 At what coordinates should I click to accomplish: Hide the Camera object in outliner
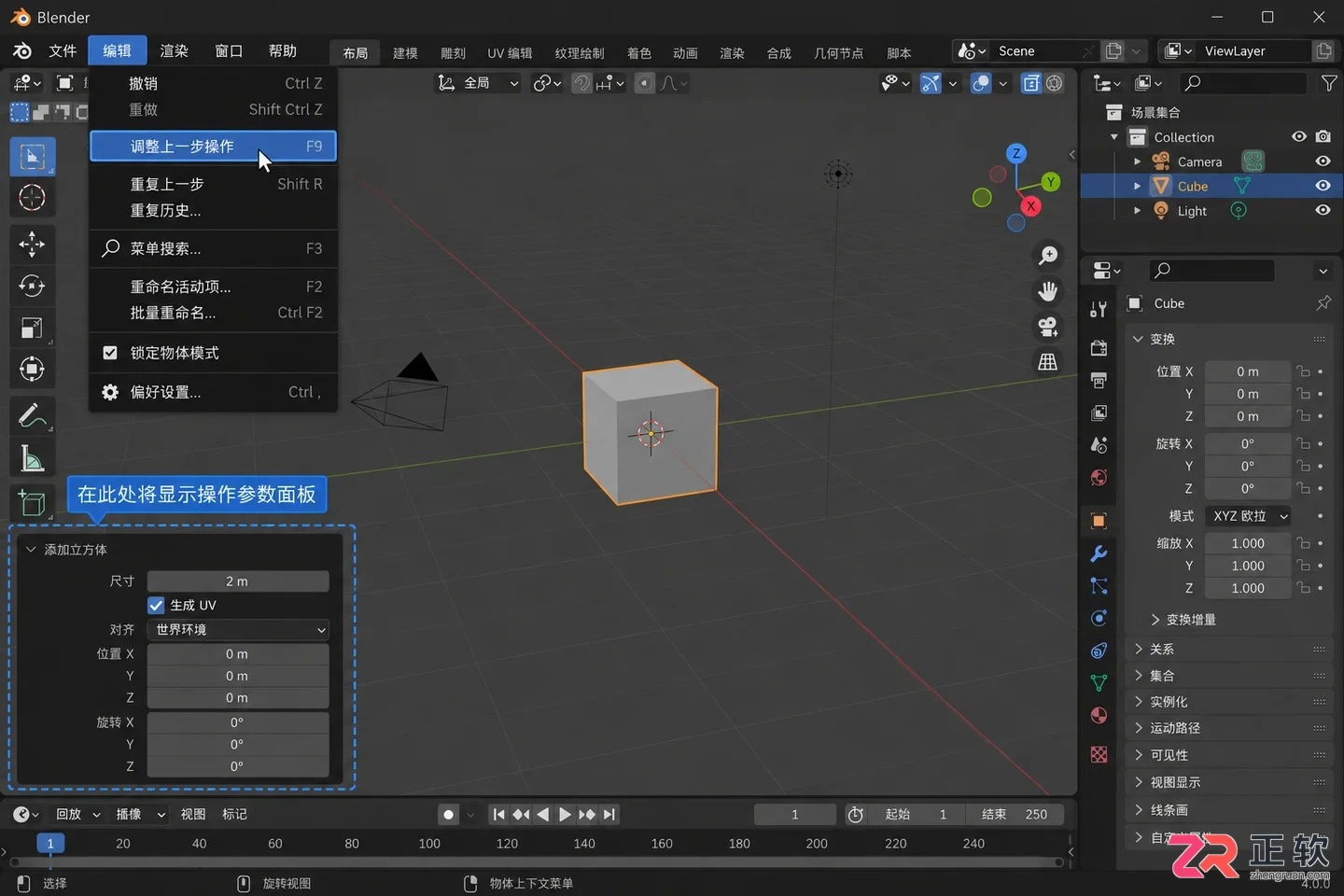pos(1323,161)
